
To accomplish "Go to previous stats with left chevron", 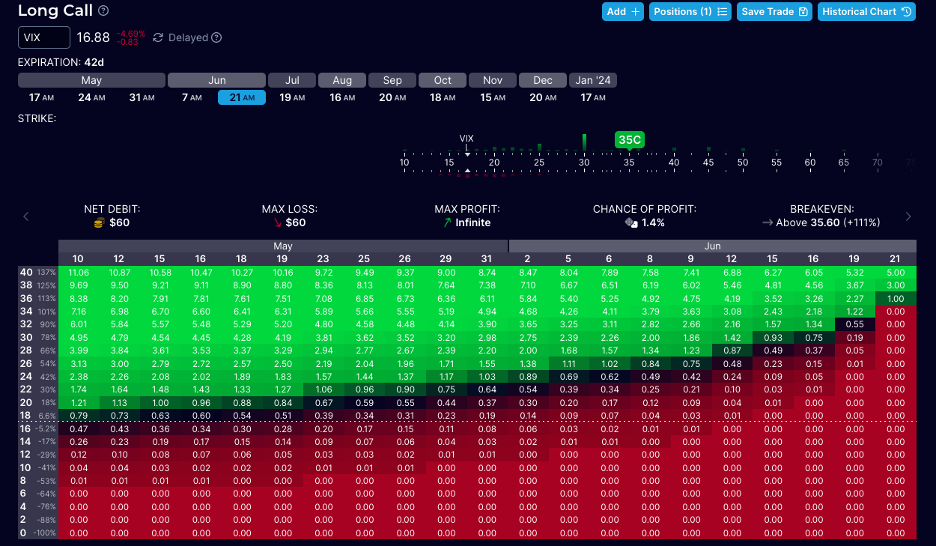I will click(26, 217).
